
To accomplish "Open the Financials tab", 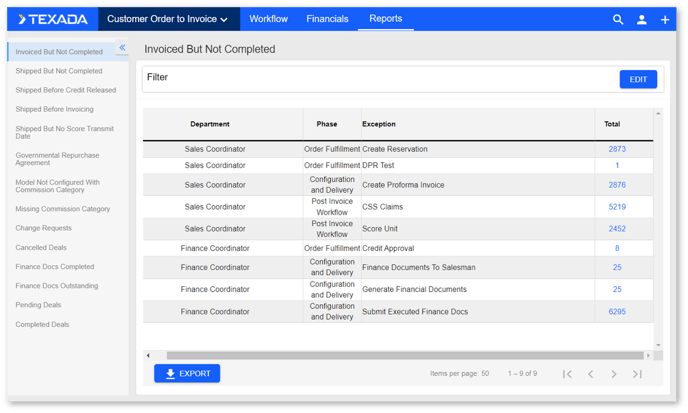I will 327,19.
